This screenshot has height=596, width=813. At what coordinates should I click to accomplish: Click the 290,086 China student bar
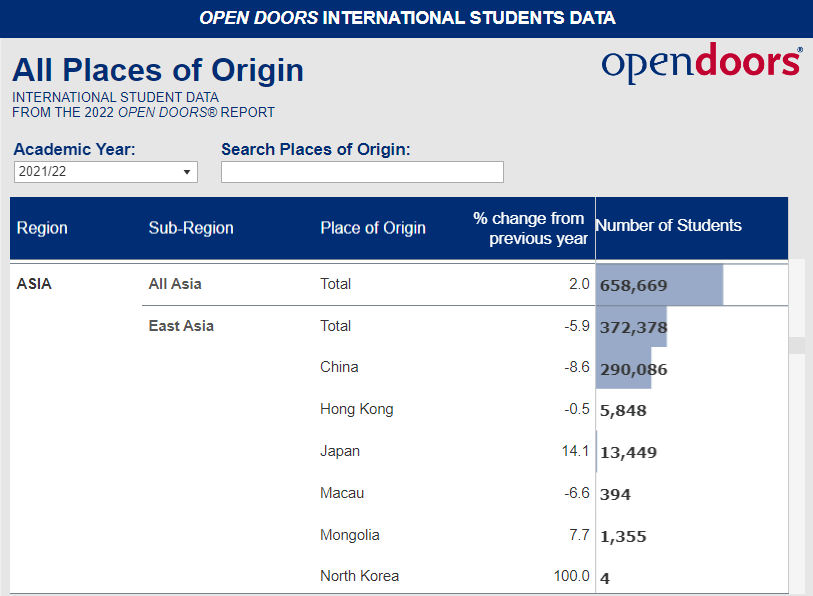click(x=623, y=369)
